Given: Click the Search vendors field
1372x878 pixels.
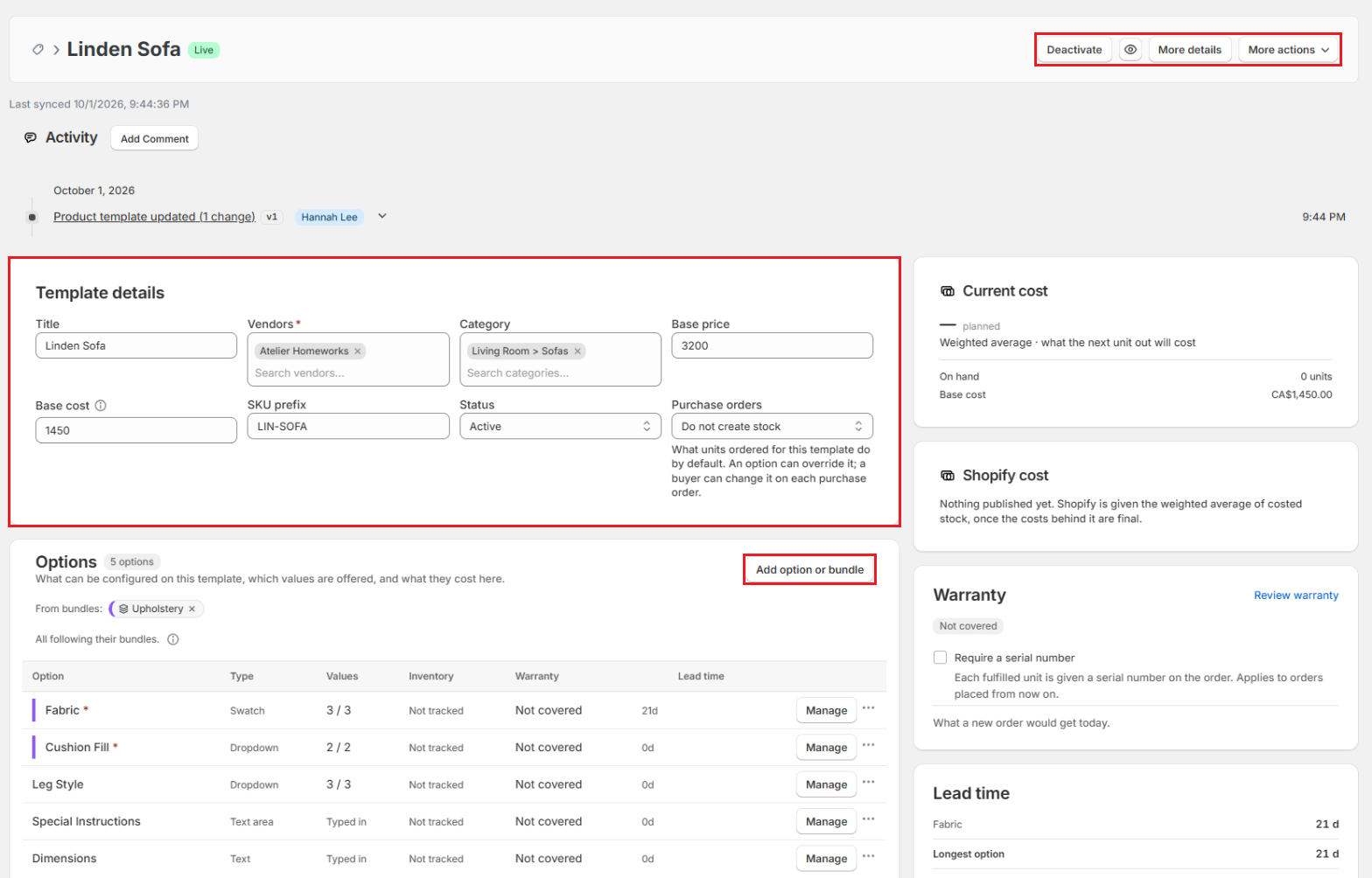Looking at the screenshot, I should (x=348, y=373).
